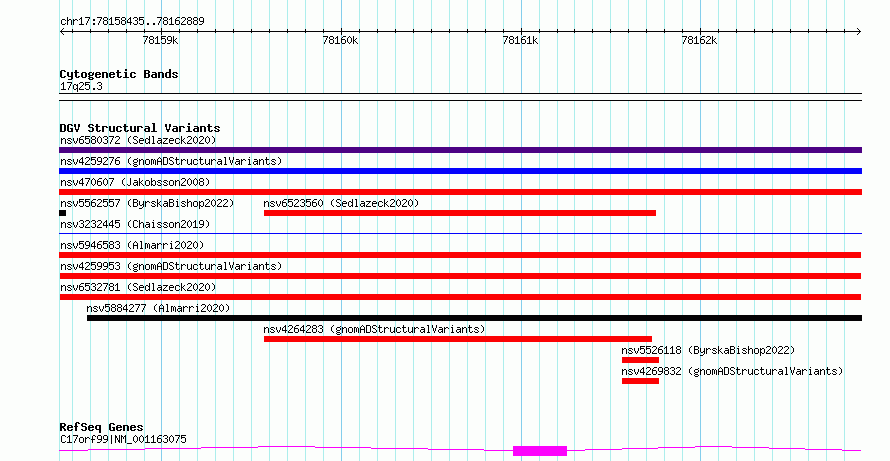
Task: Open the nsv6532781 (Sedlazeck2020) label
Action: 138,287
